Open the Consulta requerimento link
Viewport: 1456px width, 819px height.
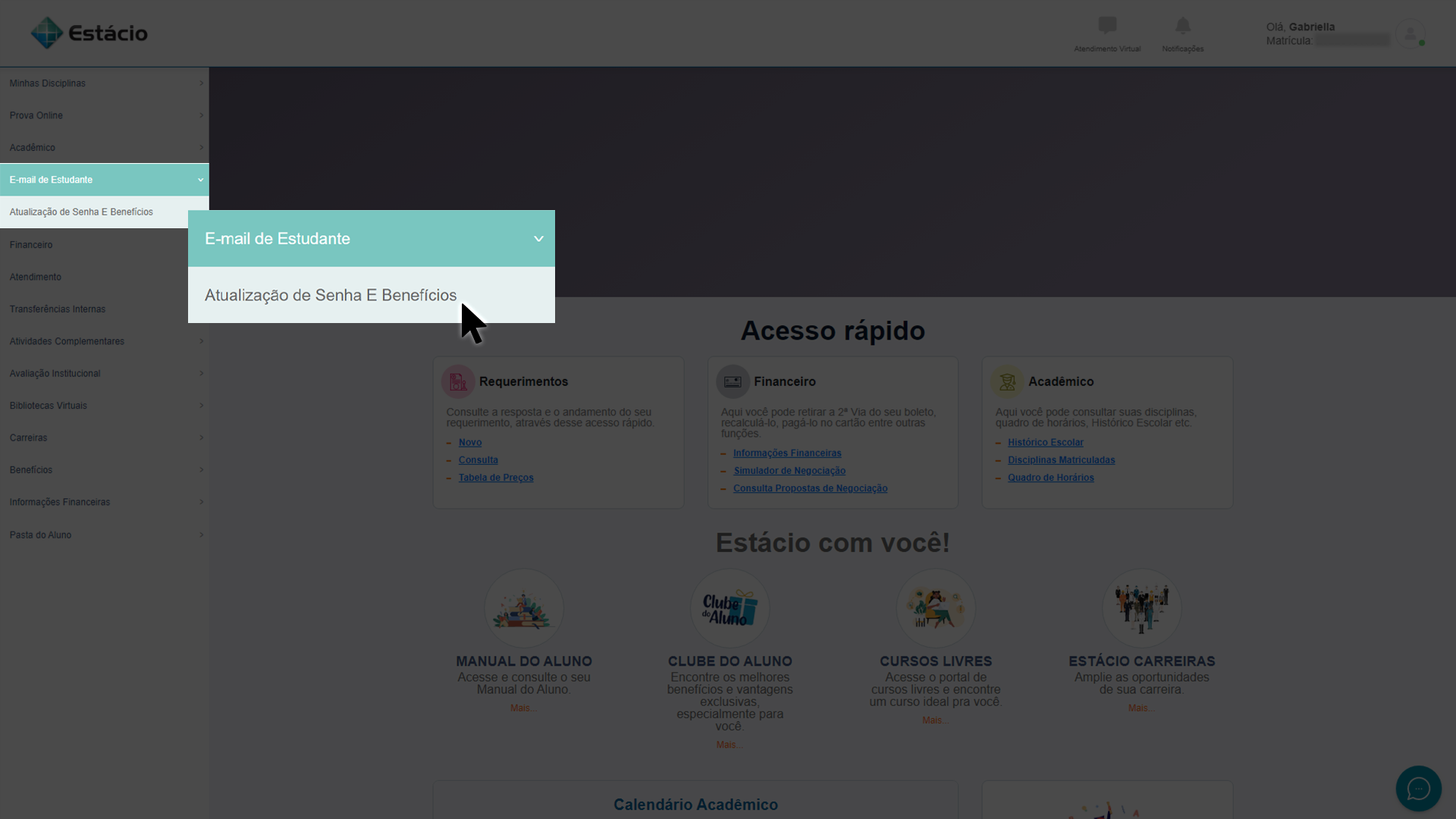click(x=478, y=460)
